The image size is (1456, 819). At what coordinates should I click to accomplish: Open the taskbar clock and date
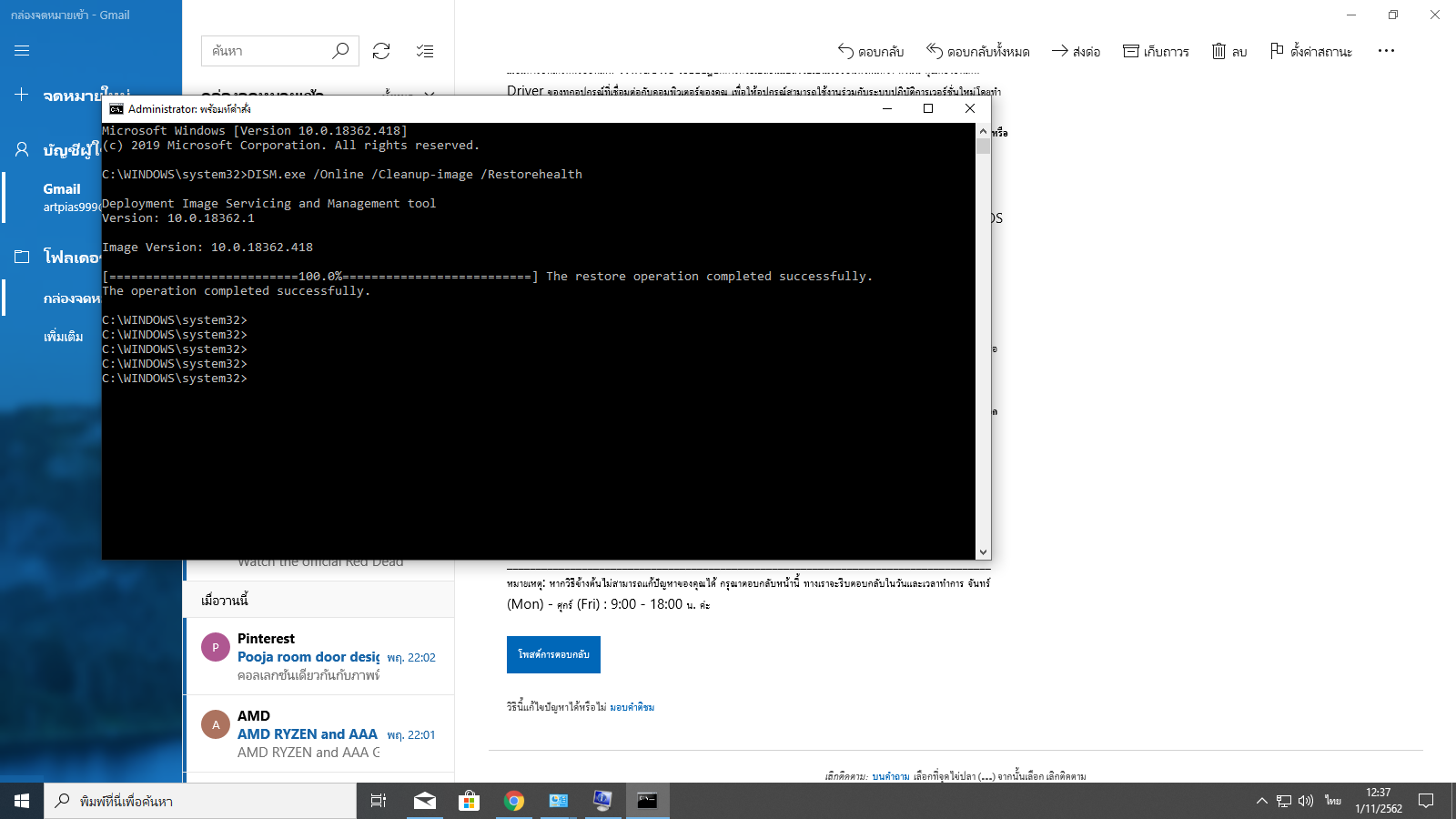tap(1379, 801)
